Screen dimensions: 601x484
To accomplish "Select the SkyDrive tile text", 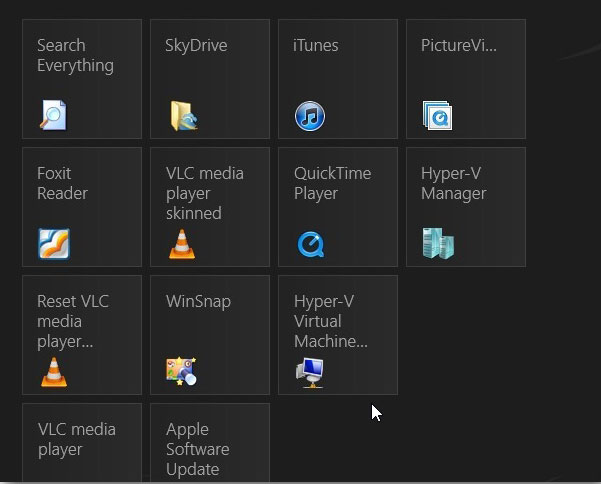I will (196, 46).
